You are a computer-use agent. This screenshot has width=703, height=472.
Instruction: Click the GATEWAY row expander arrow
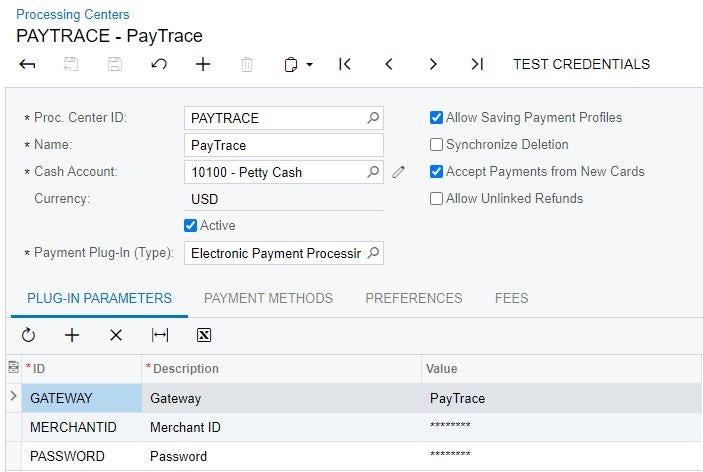click(13, 396)
